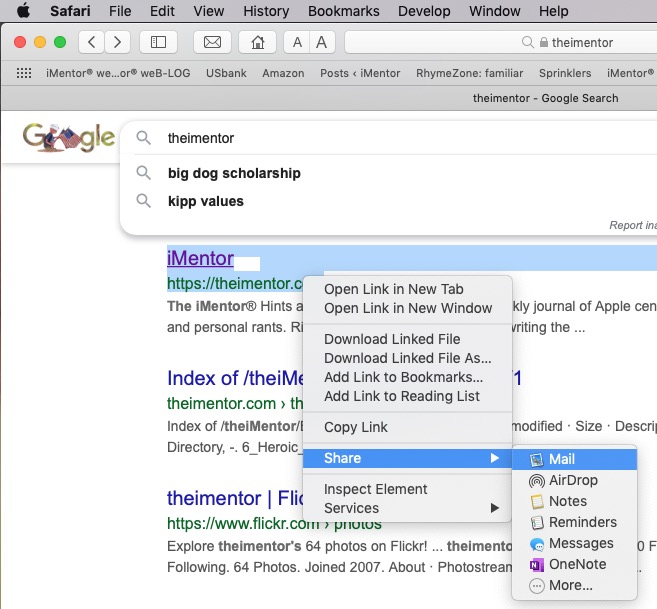
Task: Open RhymeZone: familiar bookmark
Action: (469, 73)
